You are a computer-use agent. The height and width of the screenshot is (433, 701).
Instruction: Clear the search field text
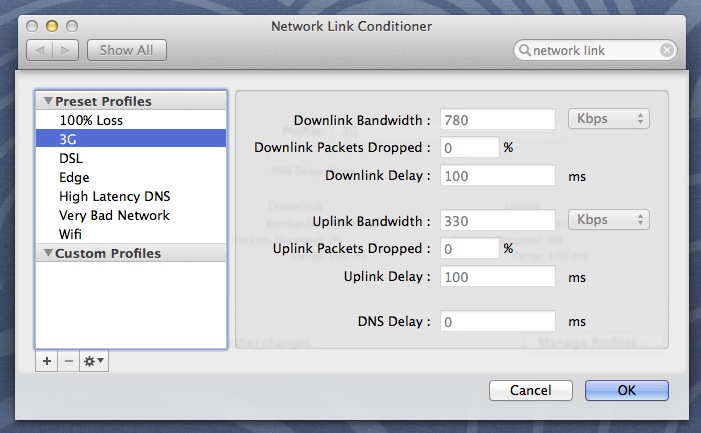pos(666,50)
